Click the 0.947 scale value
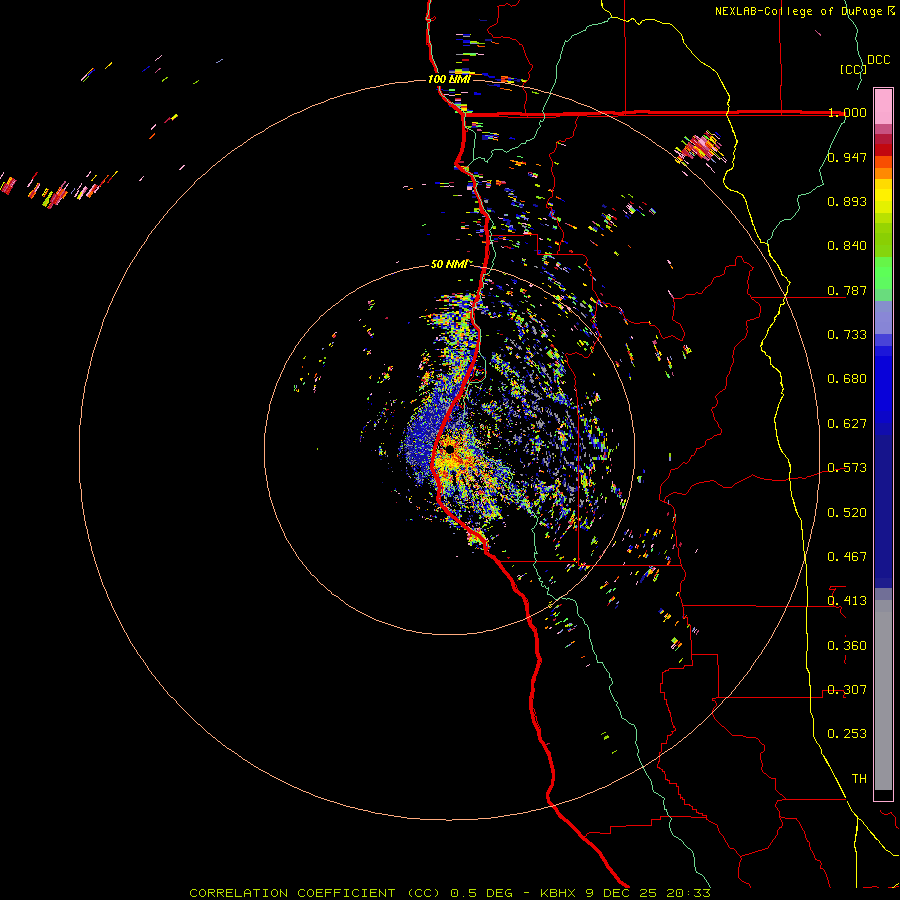 pyautogui.click(x=847, y=157)
